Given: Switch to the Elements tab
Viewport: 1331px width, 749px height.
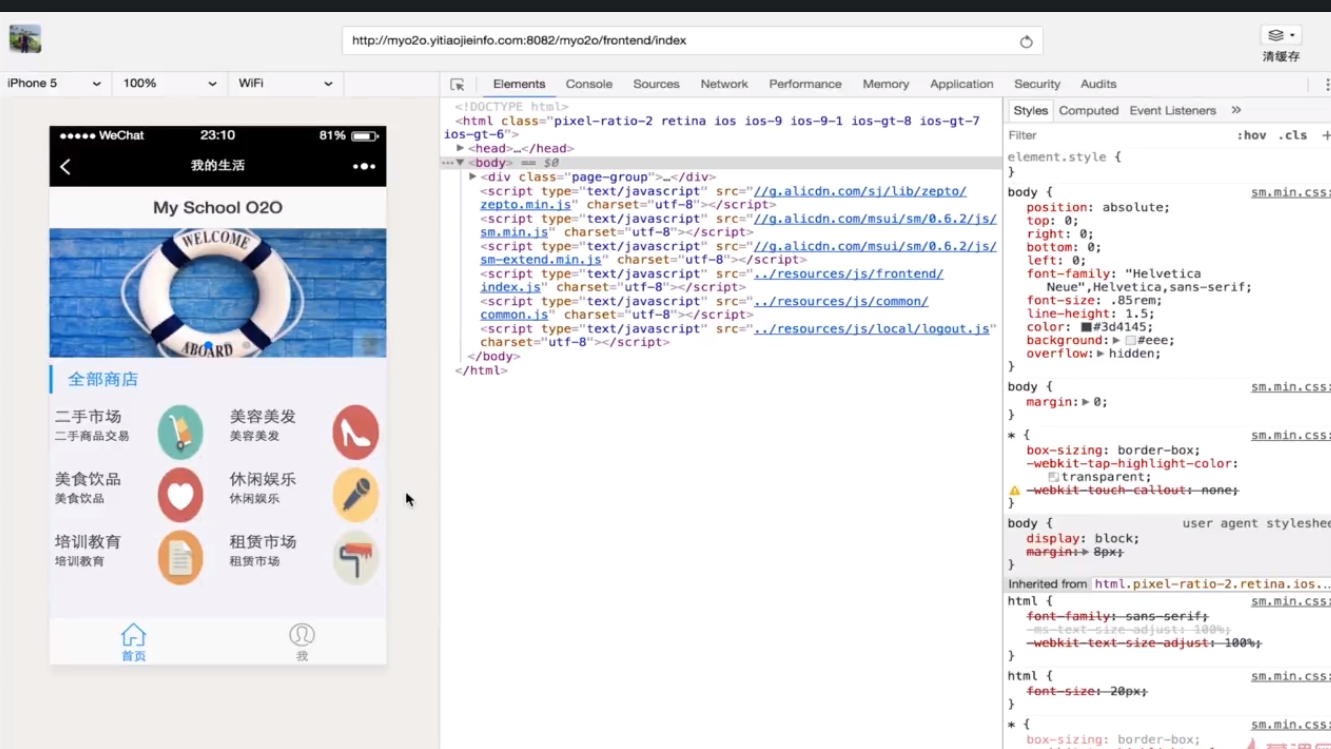Looking at the screenshot, I should click(519, 84).
